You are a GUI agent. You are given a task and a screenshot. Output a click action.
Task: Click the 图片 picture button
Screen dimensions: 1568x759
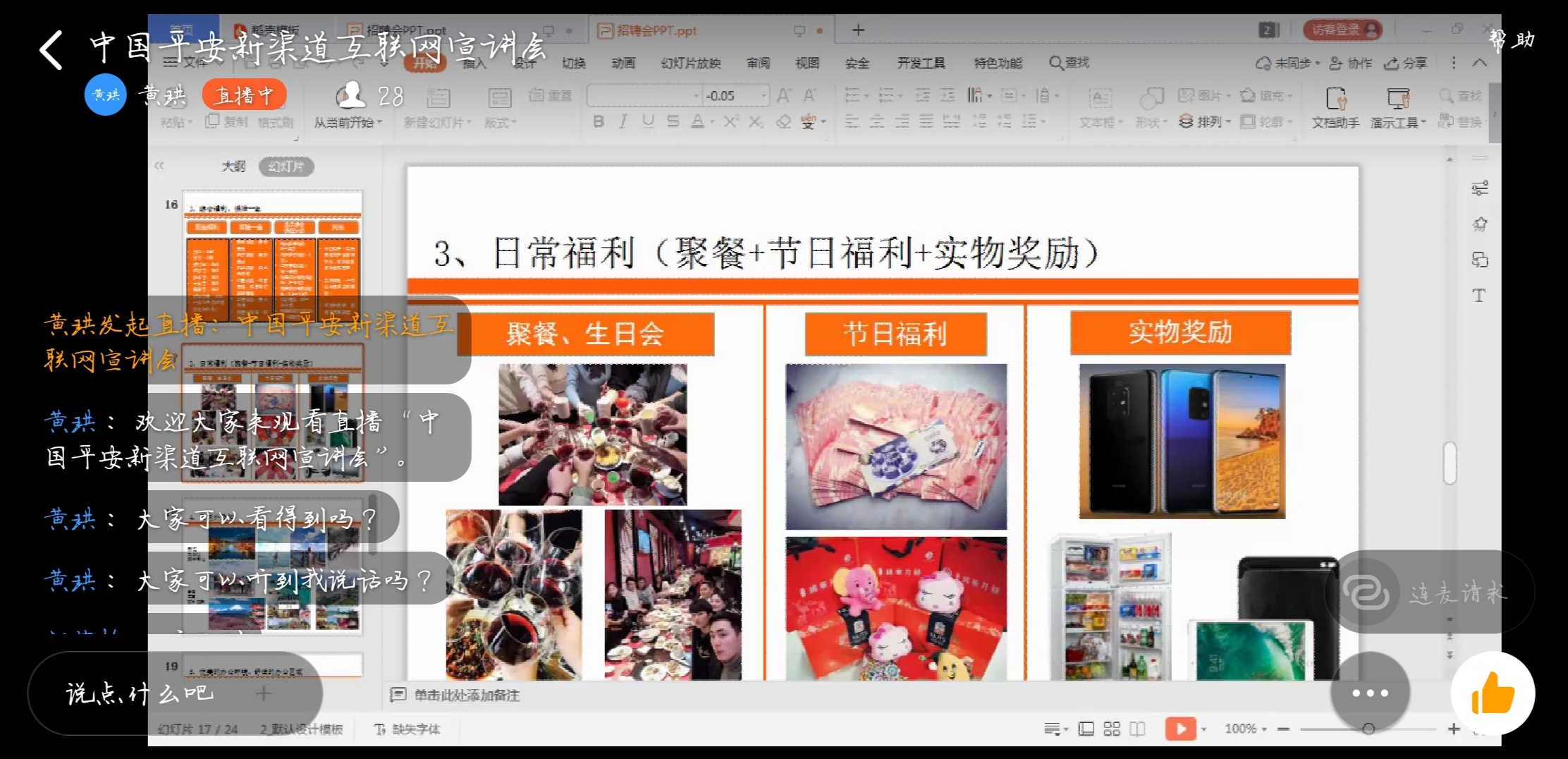pos(1205,95)
